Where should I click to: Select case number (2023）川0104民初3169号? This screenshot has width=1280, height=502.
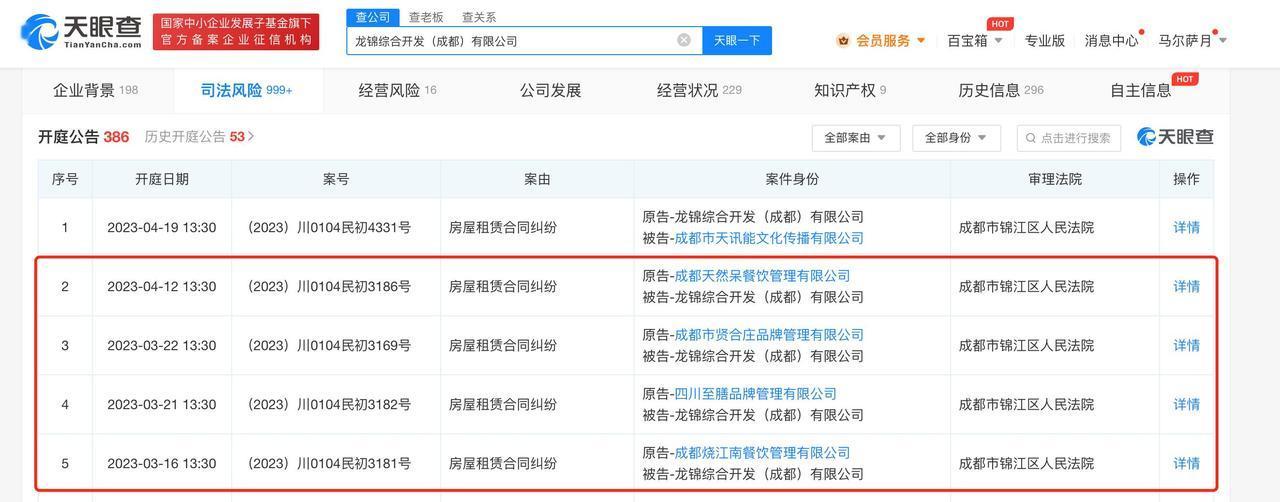[x=328, y=345]
